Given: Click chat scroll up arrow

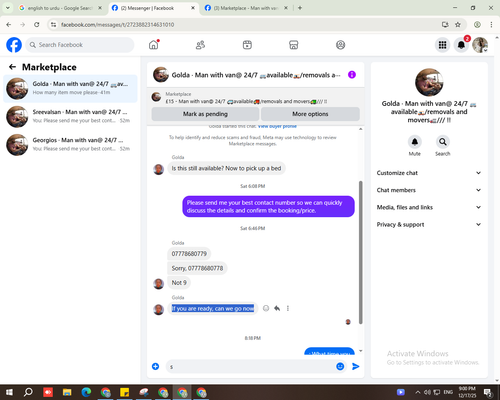Looking at the screenshot, I should coord(360,129).
